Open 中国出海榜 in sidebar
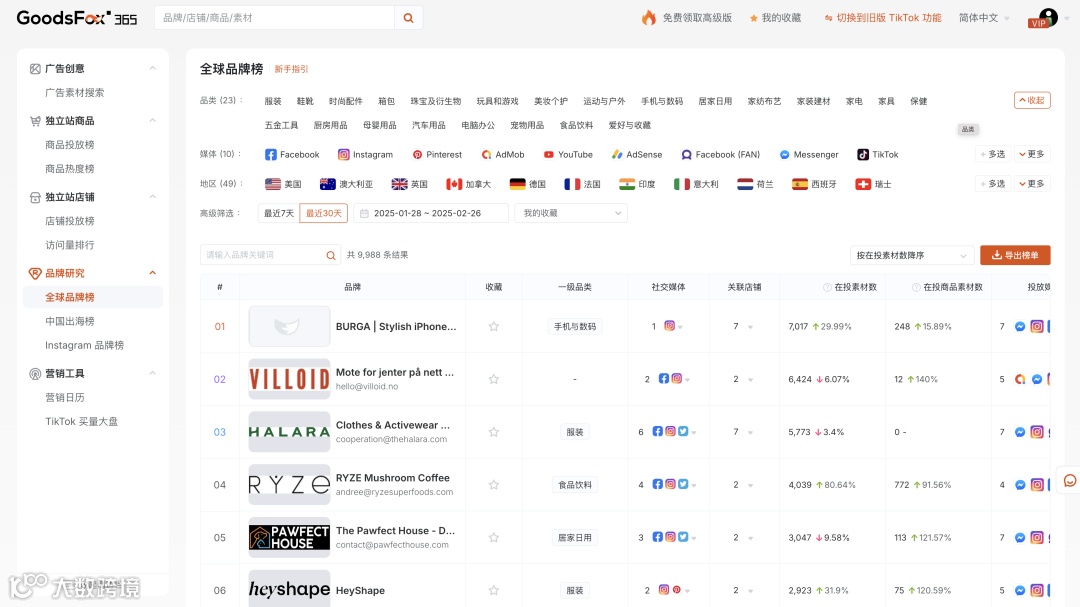Image resolution: width=1080 pixels, height=607 pixels. tap(70, 321)
